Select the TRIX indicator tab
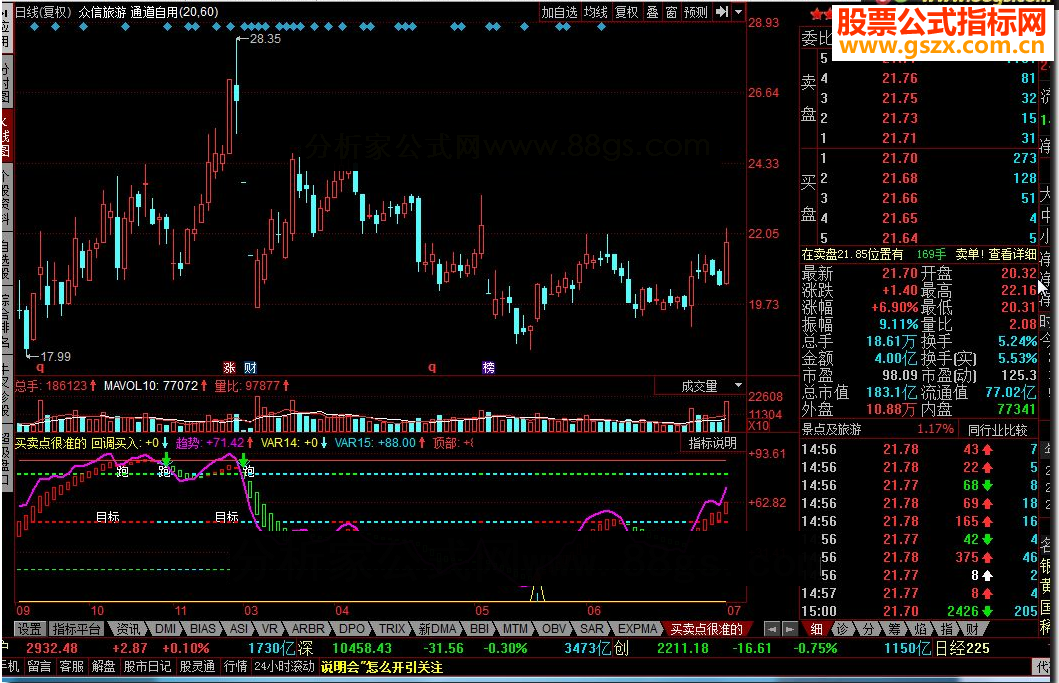The image size is (1059, 683). click(392, 629)
